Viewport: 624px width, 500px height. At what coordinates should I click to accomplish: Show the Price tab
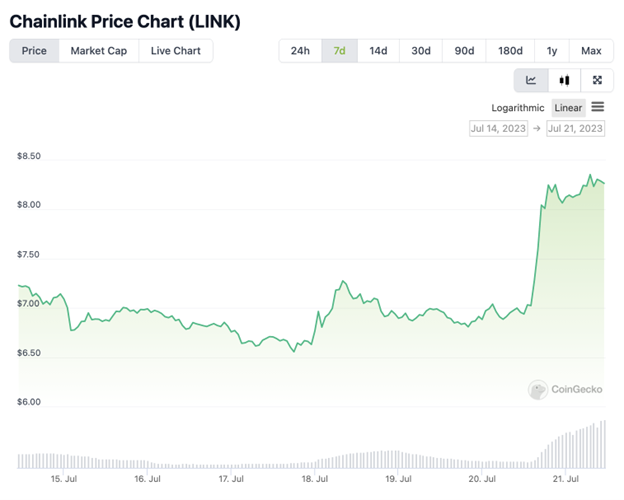coord(34,51)
